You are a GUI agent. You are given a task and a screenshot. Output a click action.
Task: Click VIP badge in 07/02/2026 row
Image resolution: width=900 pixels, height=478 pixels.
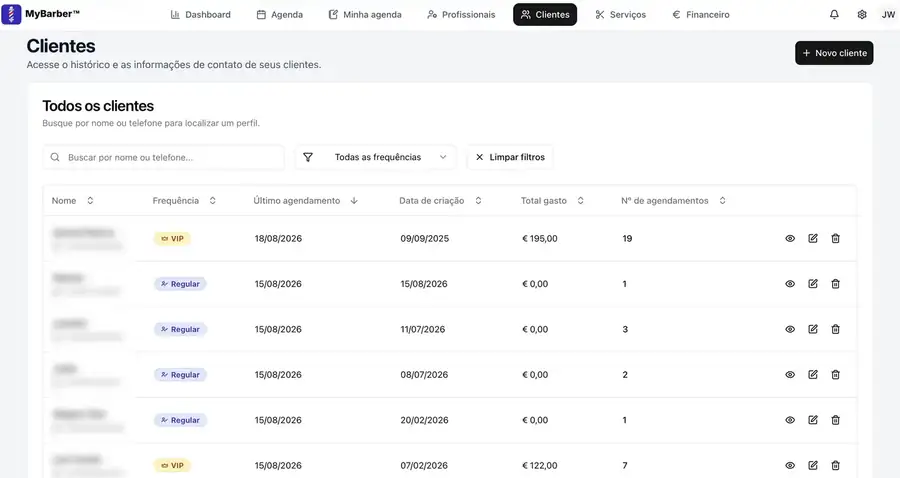point(172,465)
